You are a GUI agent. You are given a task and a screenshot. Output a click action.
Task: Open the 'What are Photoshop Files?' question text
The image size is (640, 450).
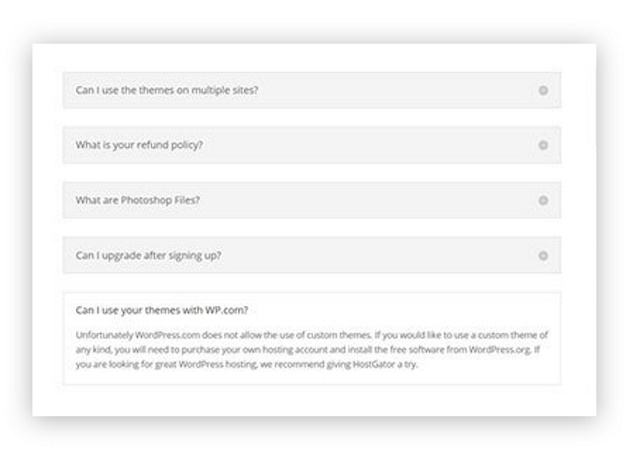(x=138, y=200)
